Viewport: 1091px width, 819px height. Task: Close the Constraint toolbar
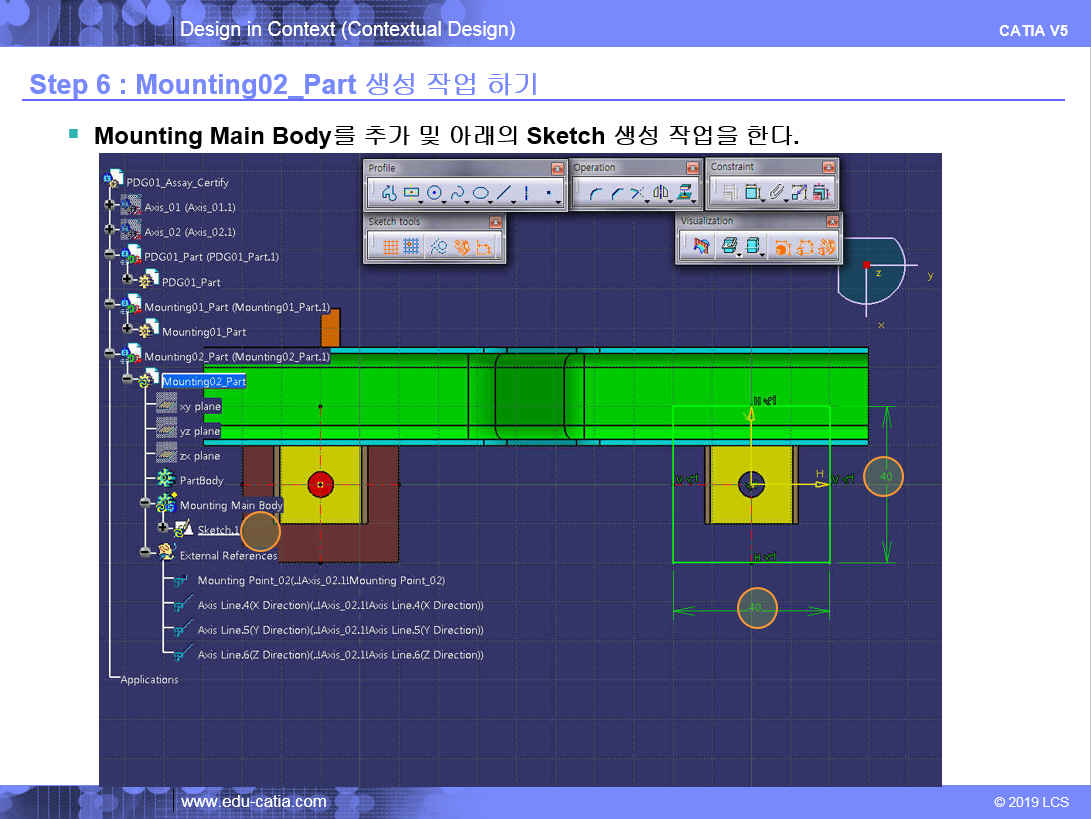tap(828, 167)
